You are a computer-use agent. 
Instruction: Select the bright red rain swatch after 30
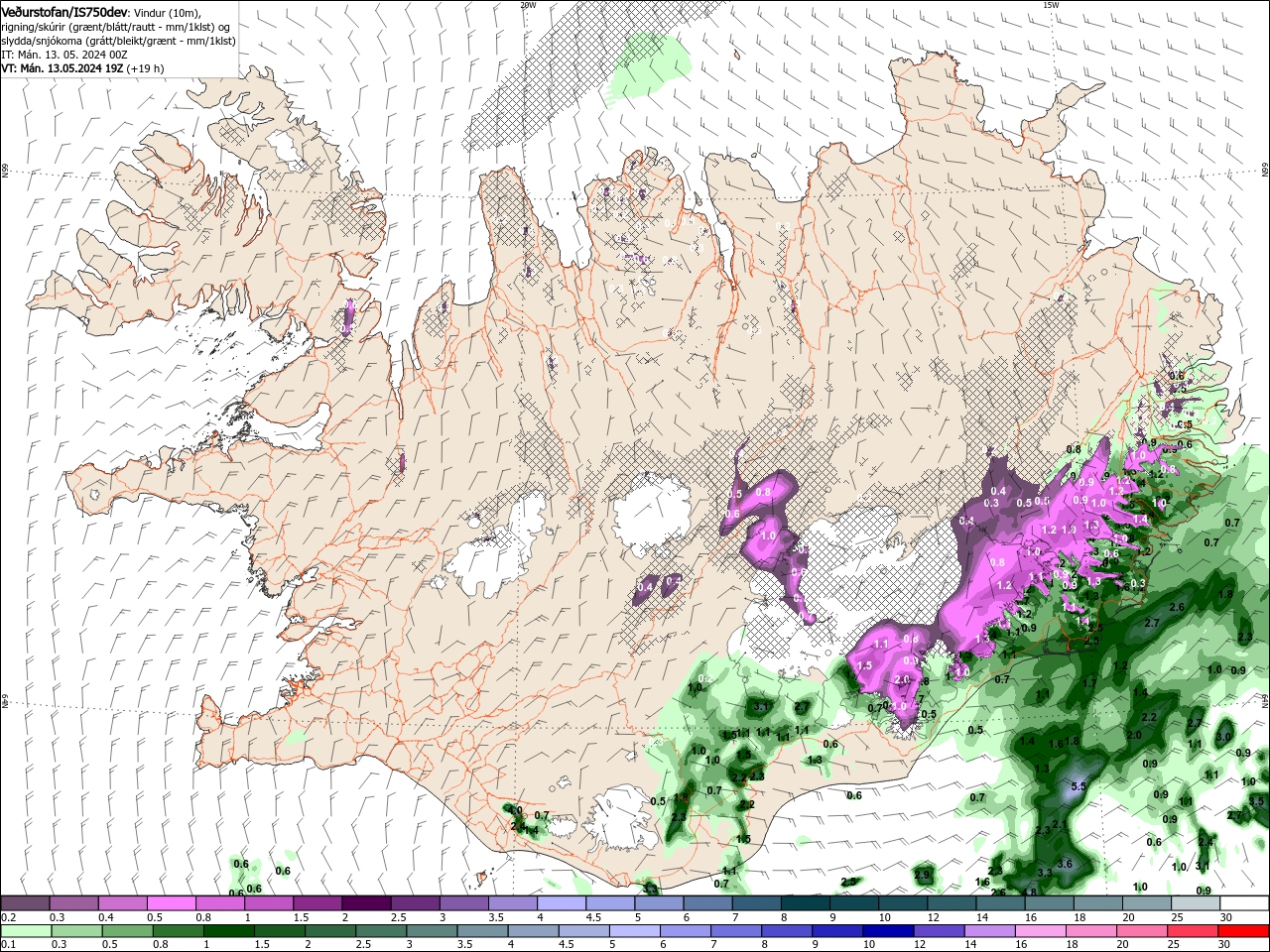click(1244, 931)
